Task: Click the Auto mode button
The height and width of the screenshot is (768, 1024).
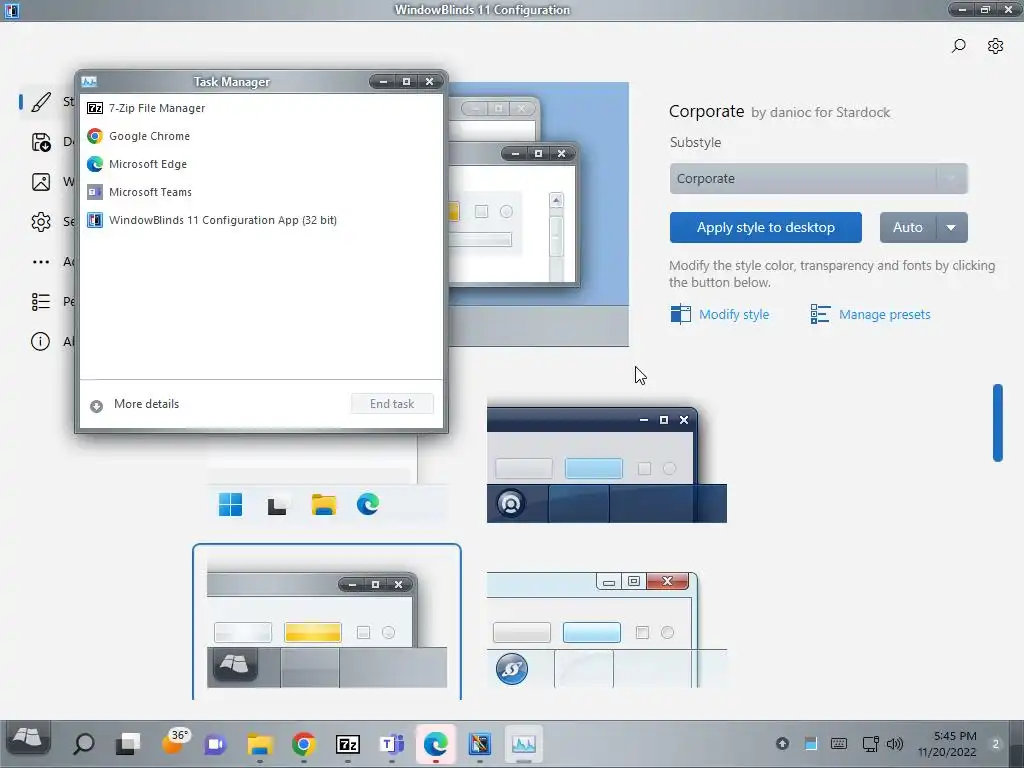Action: click(908, 227)
